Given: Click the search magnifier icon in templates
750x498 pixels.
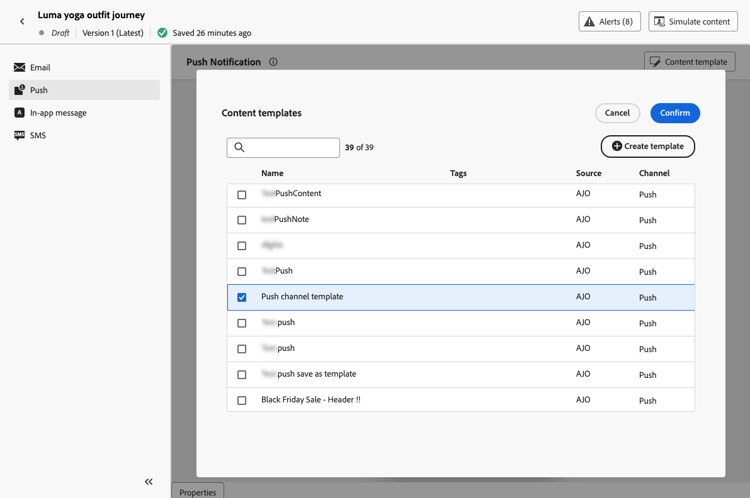Looking at the screenshot, I should pos(239,148).
